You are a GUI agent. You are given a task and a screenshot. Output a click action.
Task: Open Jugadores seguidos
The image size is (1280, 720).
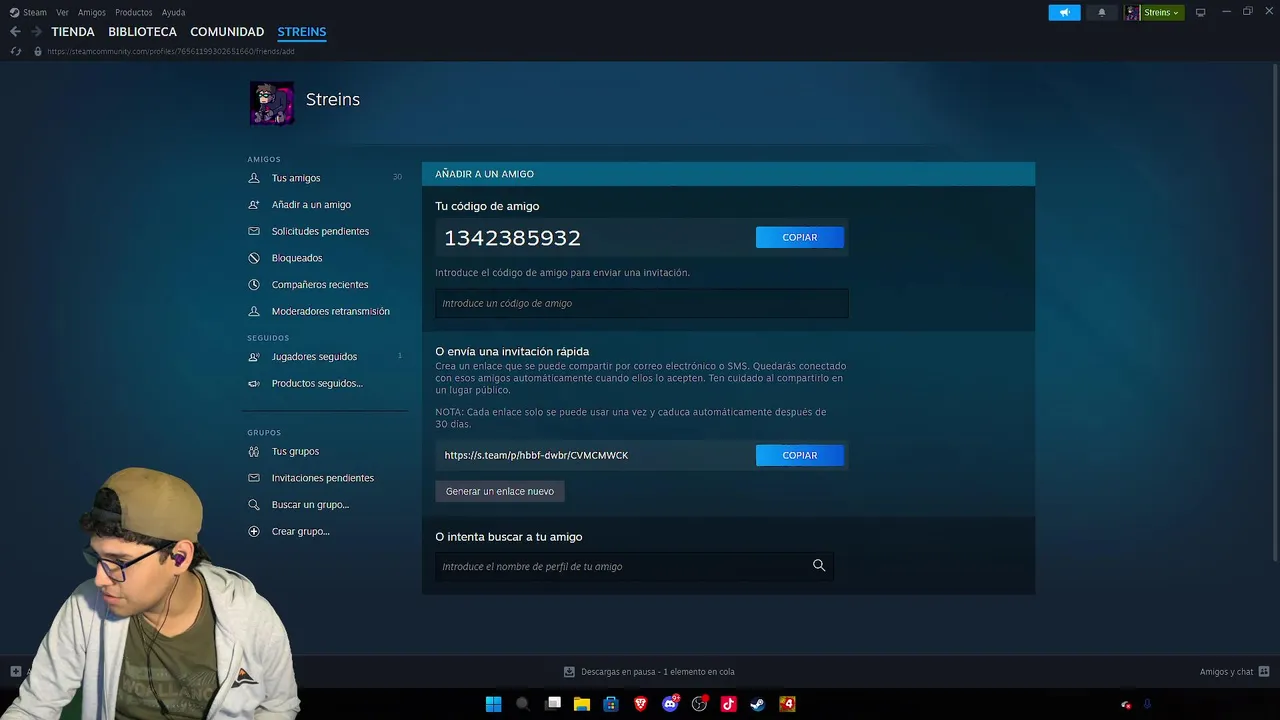coord(314,357)
